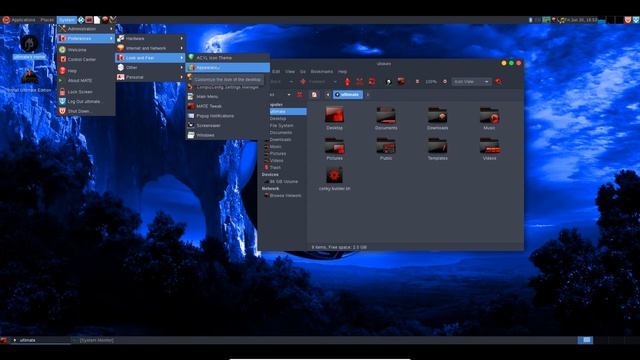
Task: Click the 100% zoom level label
Action: 431,82
